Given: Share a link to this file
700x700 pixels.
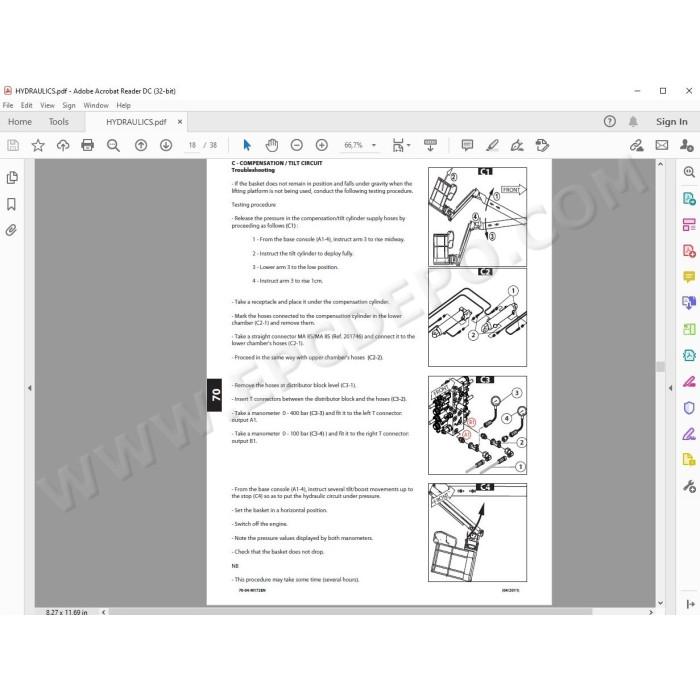Looking at the screenshot, I should pyautogui.click(x=637, y=145).
